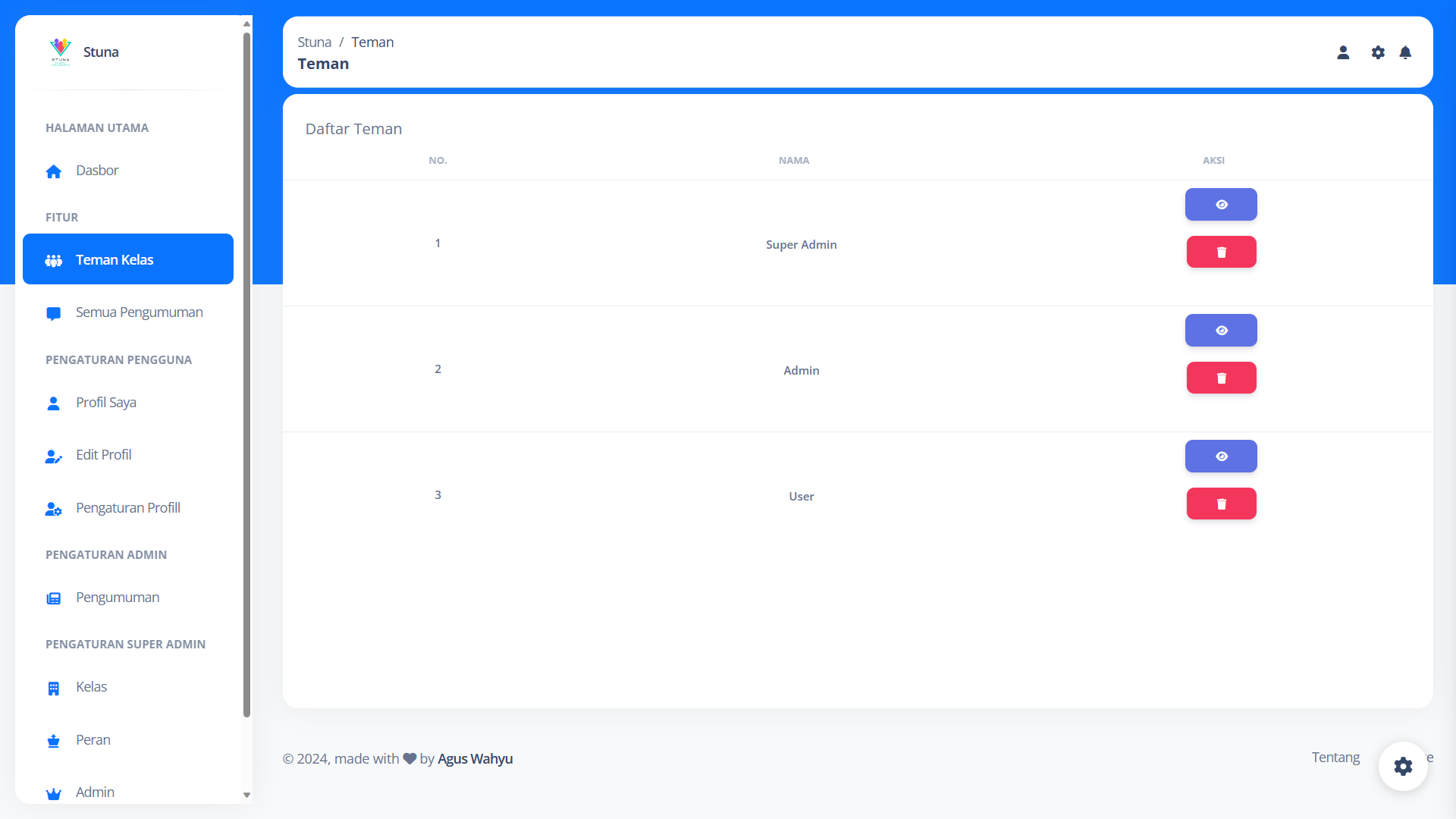Click the Stuna brand name

tap(101, 52)
